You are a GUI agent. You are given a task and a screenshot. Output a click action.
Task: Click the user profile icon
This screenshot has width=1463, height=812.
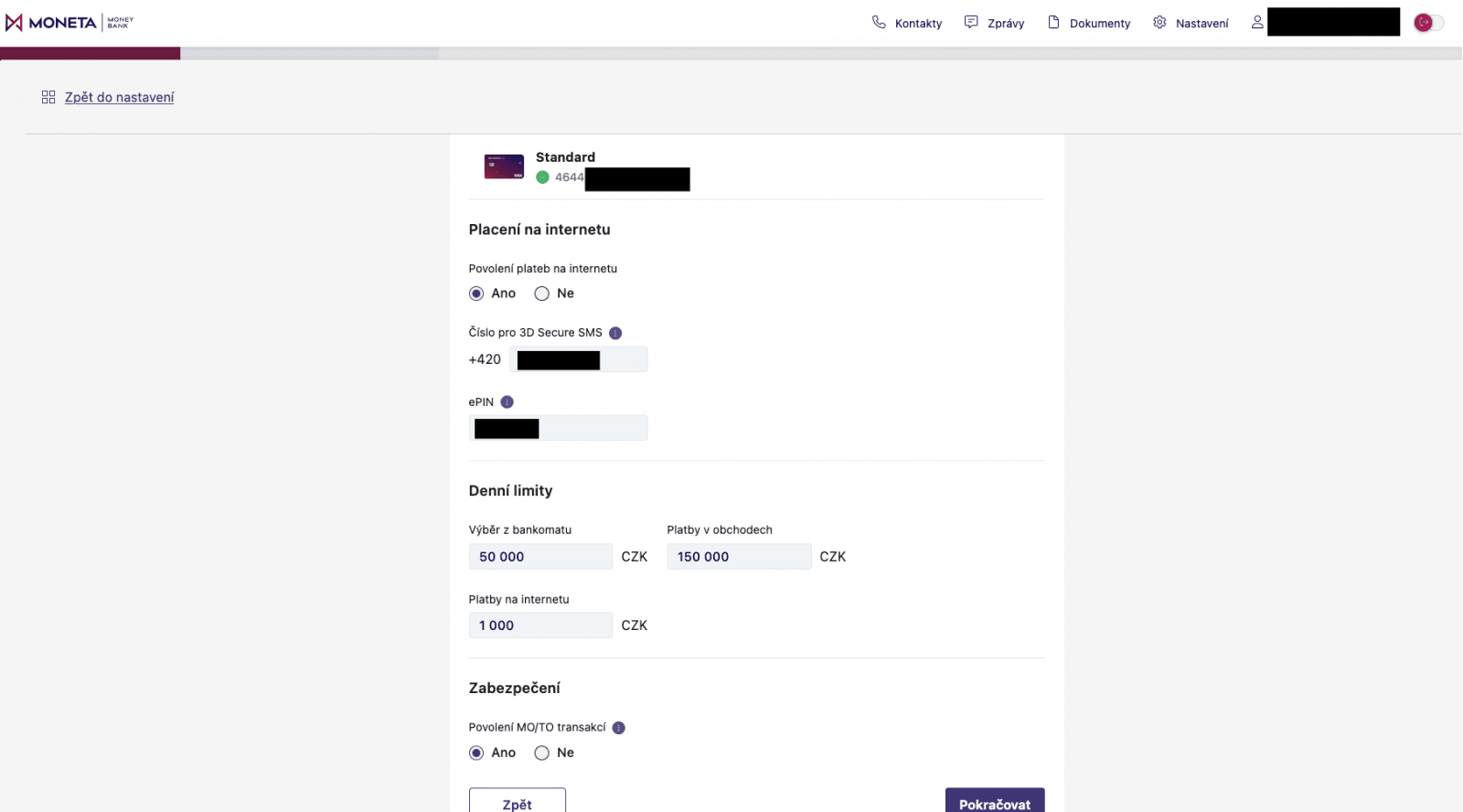(1257, 22)
